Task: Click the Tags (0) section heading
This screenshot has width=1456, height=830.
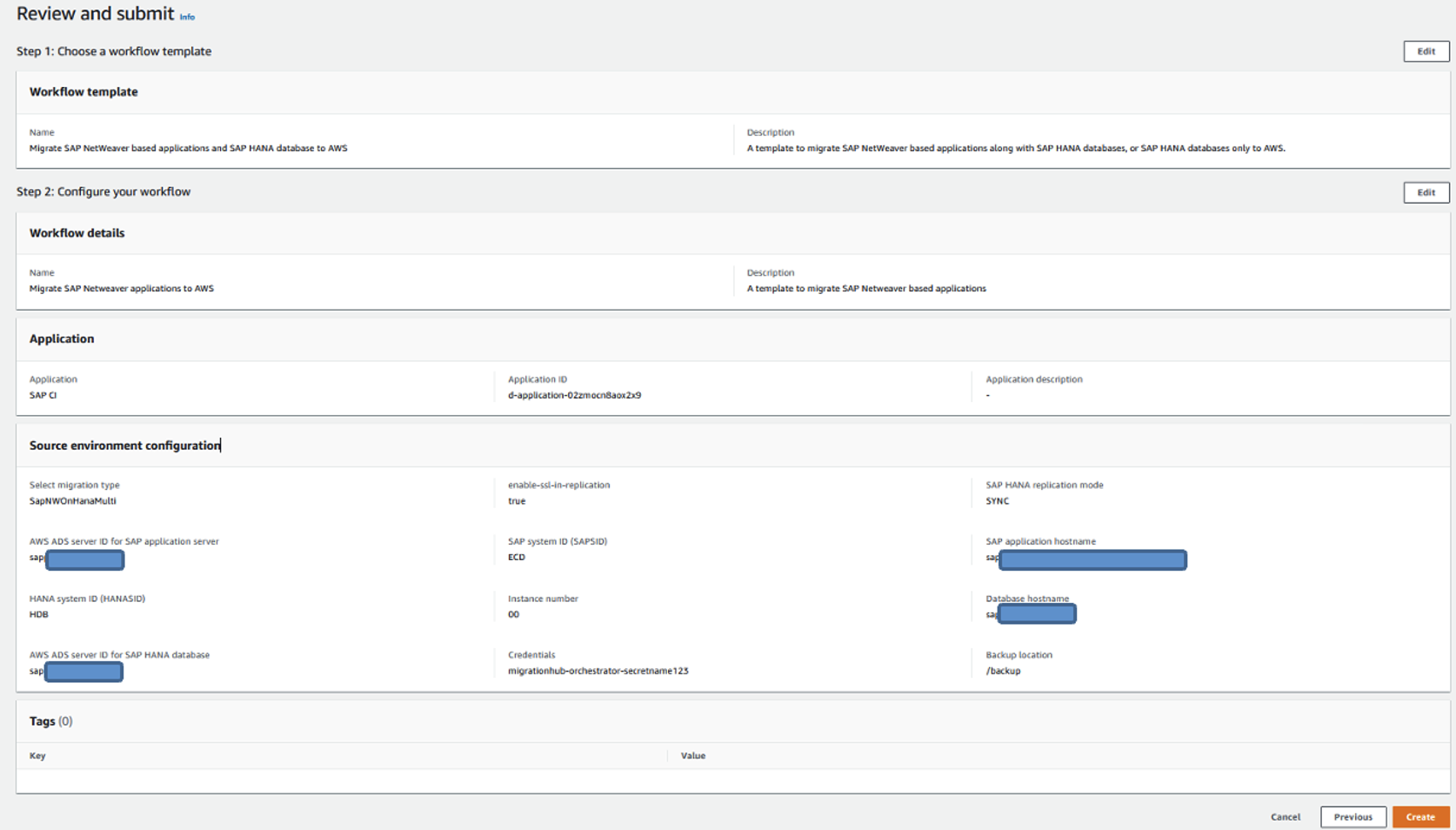Action: (51, 721)
